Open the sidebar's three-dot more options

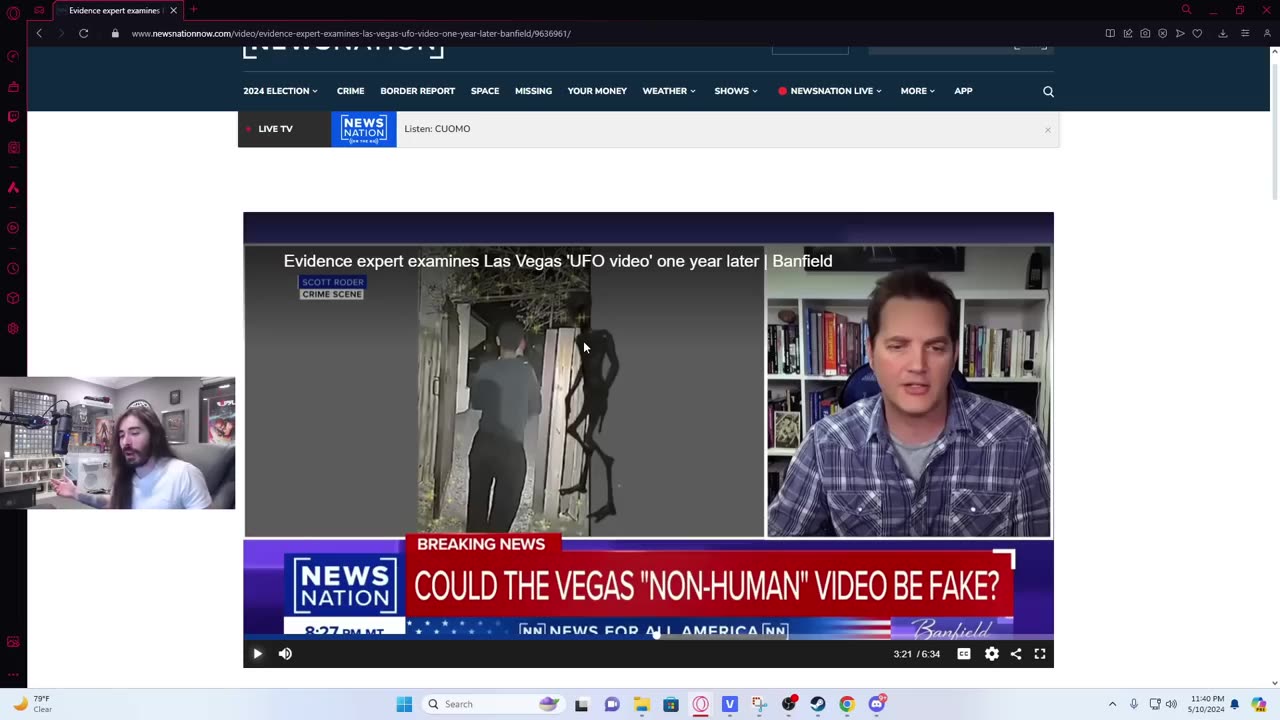(x=13, y=675)
